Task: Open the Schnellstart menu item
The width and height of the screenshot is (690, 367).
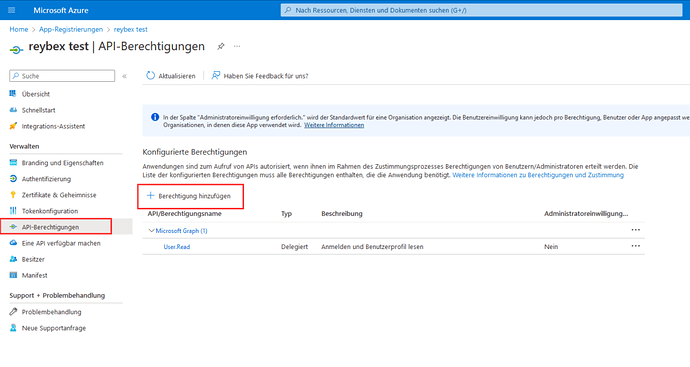Action: coord(39,110)
